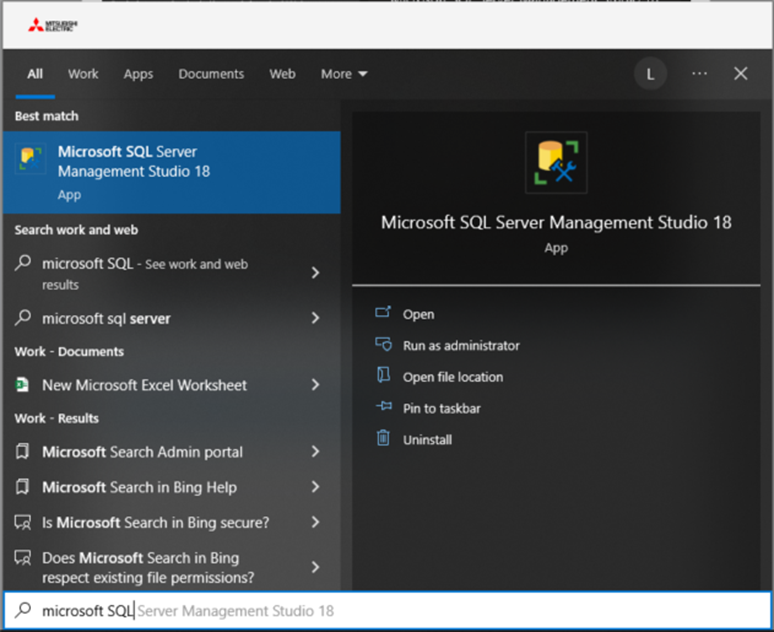The width and height of the screenshot is (774, 632).
Task: Expand the Microsoft Search in Bing Help chevron
Action: tap(315, 487)
